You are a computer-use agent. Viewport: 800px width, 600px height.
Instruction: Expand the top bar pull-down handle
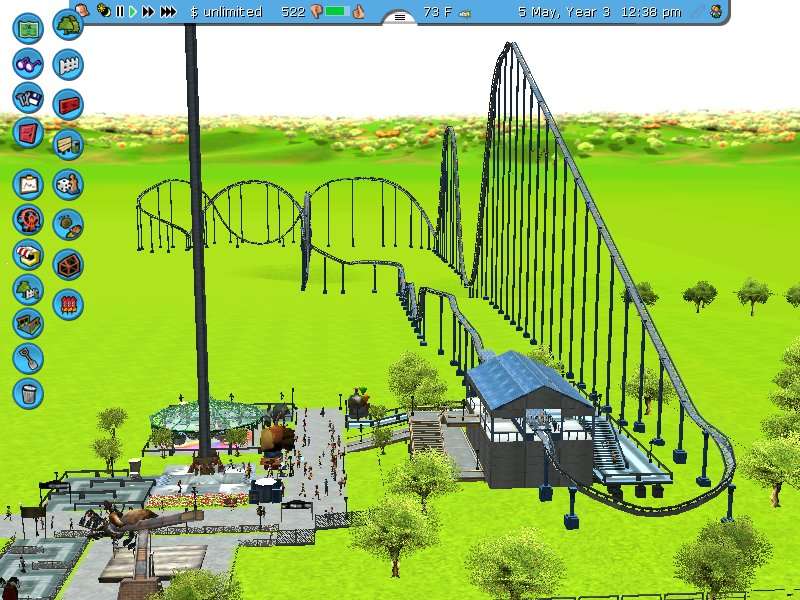pos(399,17)
